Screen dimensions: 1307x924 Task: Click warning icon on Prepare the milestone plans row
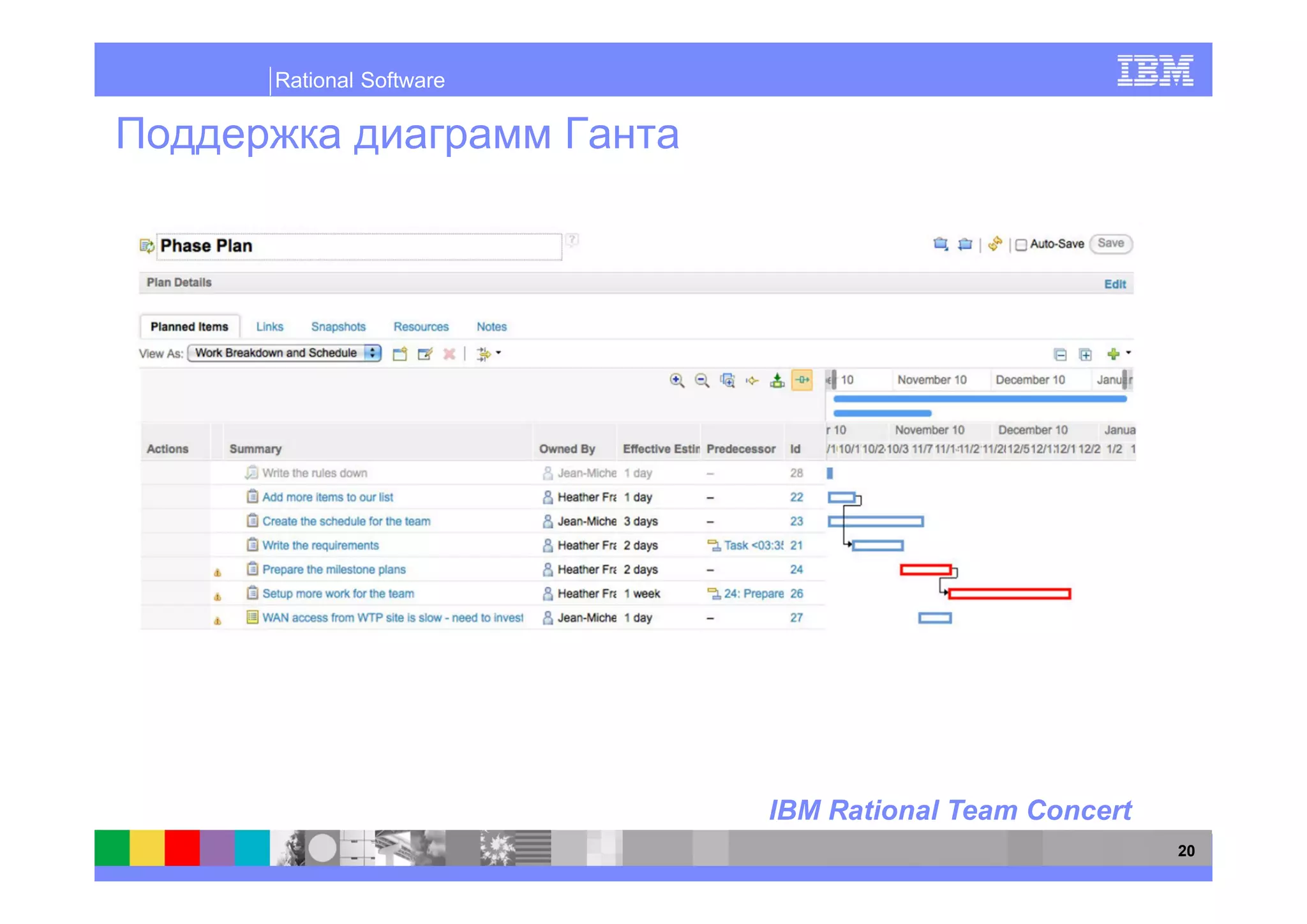pos(218,572)
